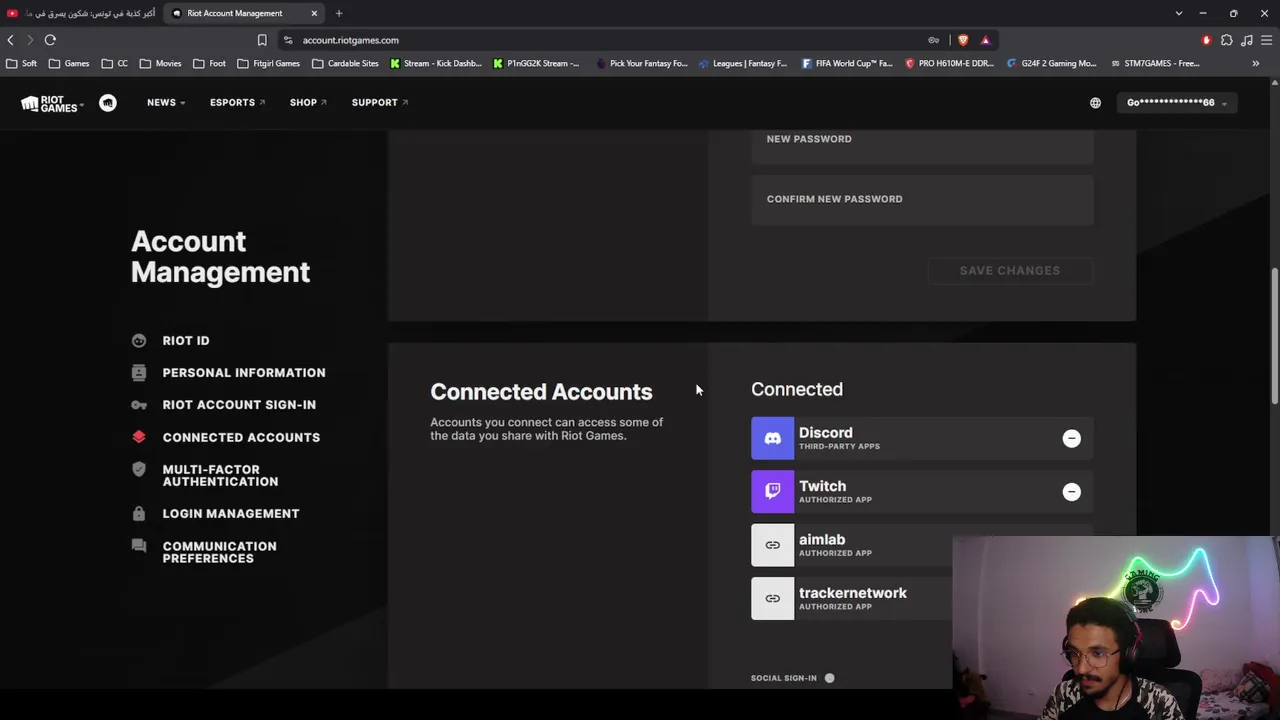
Task: Open the browser hamburger menu
Action: click(1267, 40)
